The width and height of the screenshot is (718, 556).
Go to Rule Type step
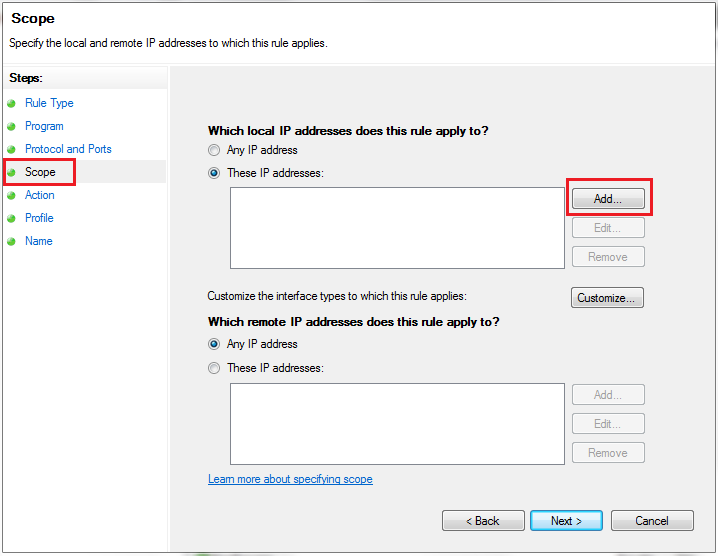(x=49, y=103)
